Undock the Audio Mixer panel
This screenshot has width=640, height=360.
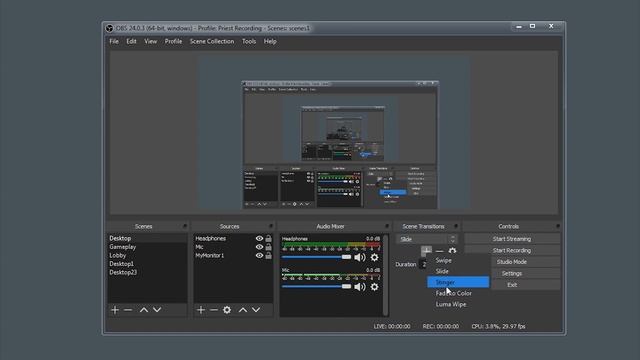tap(387, 226)
